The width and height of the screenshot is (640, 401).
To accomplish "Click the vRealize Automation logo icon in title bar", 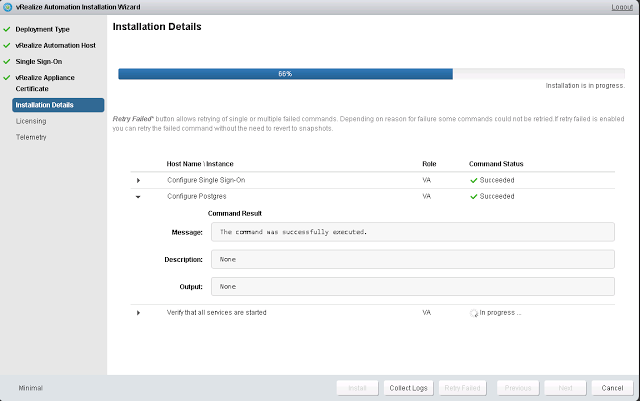I will coord(7,7).
